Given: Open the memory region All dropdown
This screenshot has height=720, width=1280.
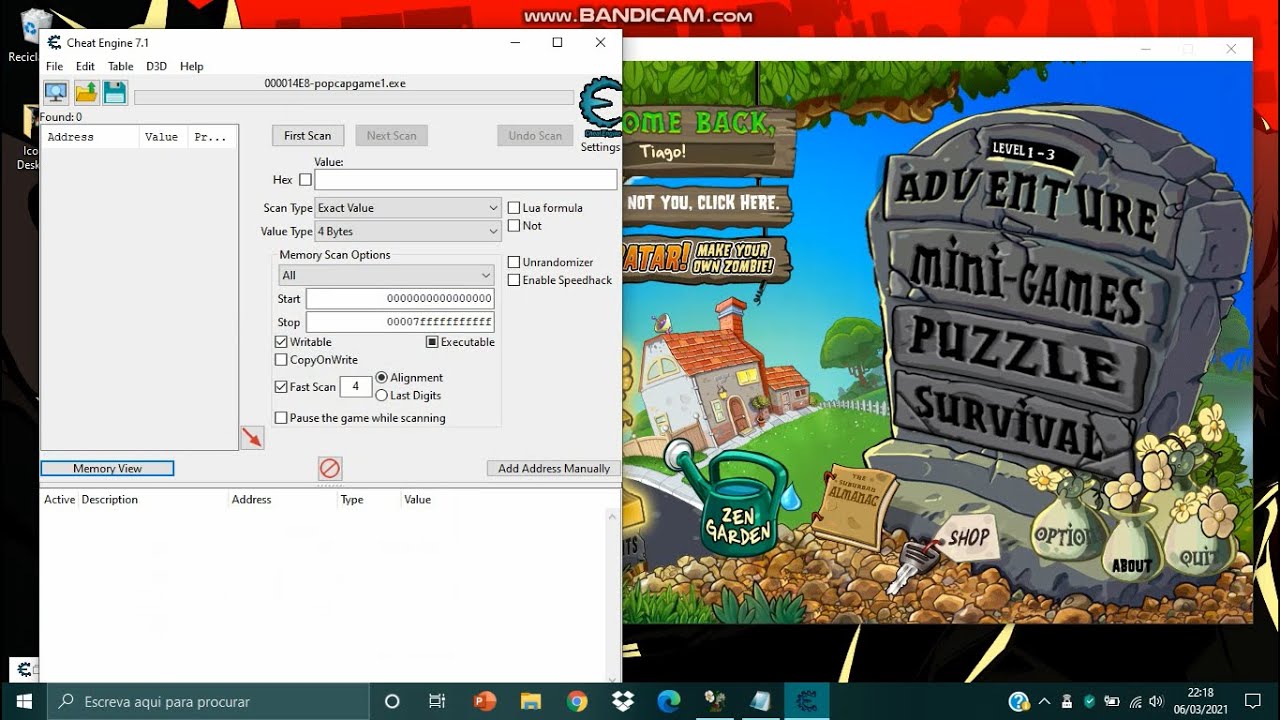Looking at the screenshot, I should [x=386, y=275].
